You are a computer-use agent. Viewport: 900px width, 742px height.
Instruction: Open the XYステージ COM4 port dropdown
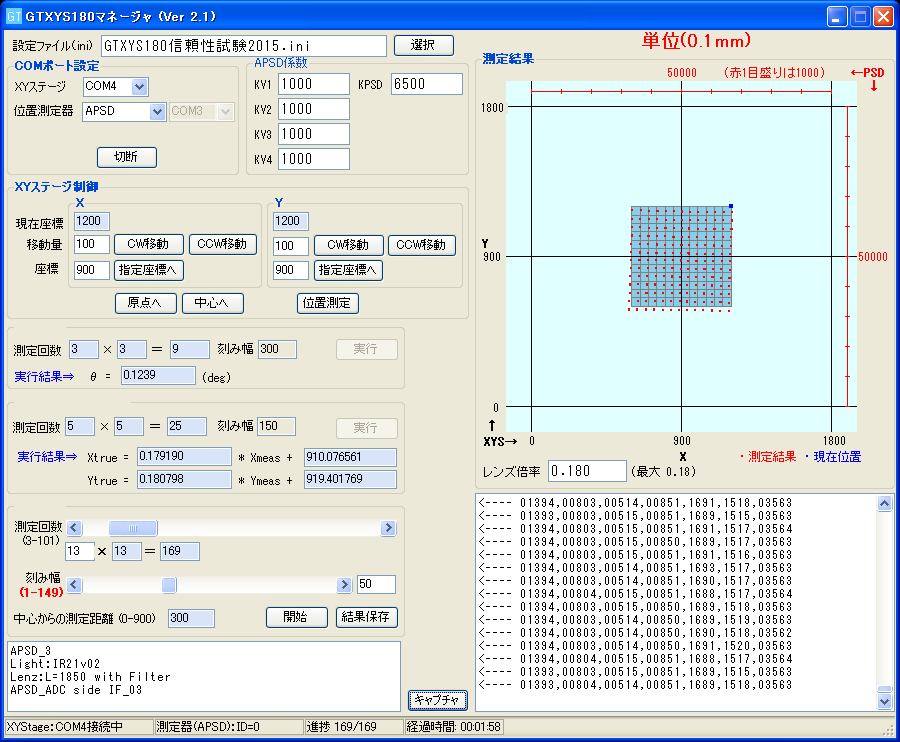[x=139, y=87]
